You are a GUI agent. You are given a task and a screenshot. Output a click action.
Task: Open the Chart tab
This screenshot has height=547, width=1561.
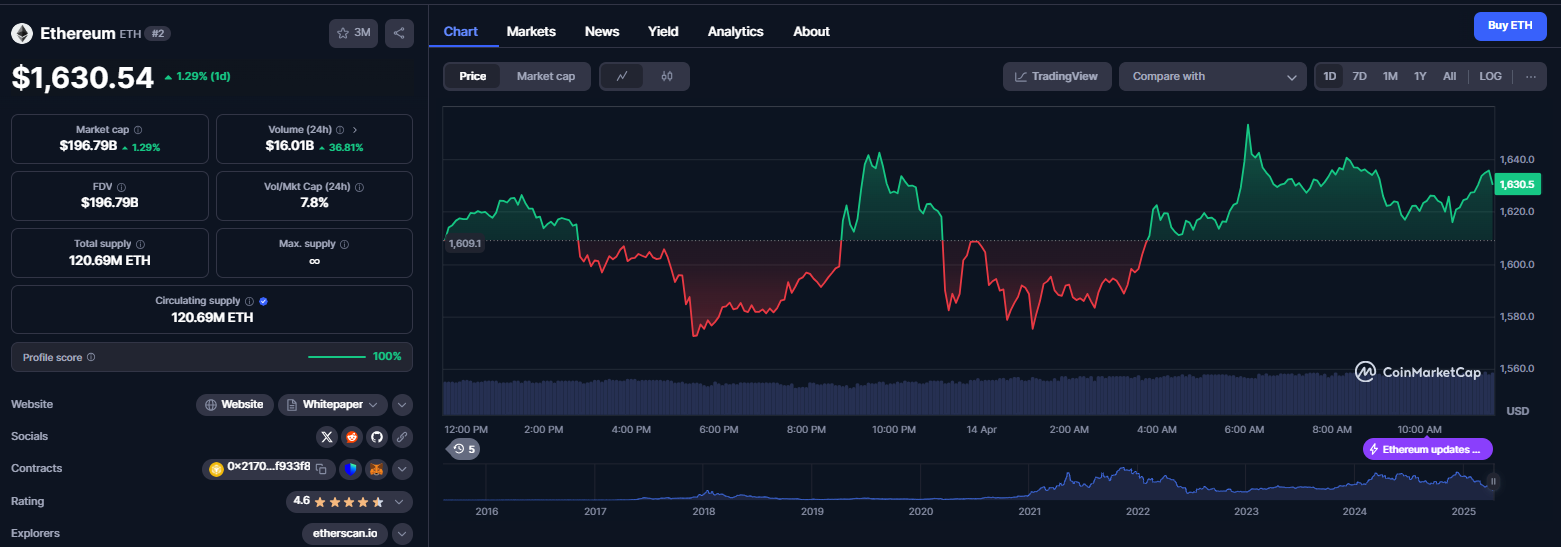[x=461, y=31]
